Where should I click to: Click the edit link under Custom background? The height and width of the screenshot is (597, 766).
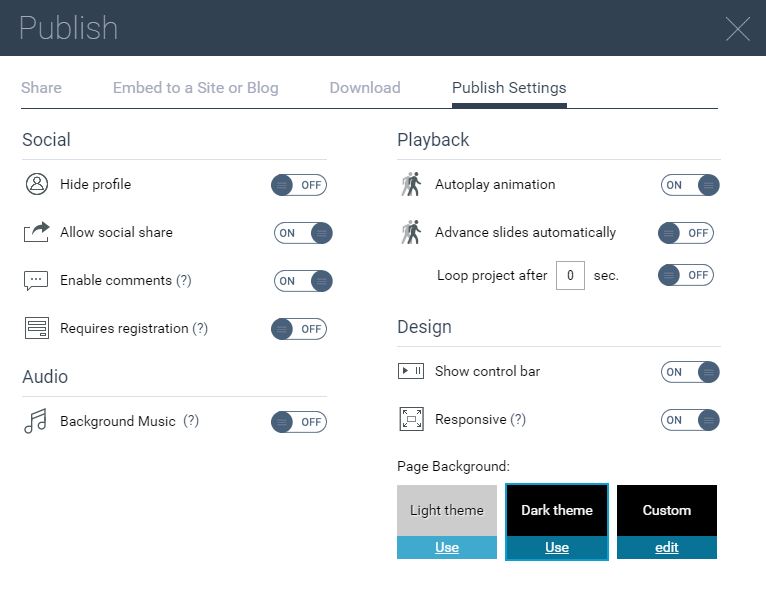[x=667, y=547]
